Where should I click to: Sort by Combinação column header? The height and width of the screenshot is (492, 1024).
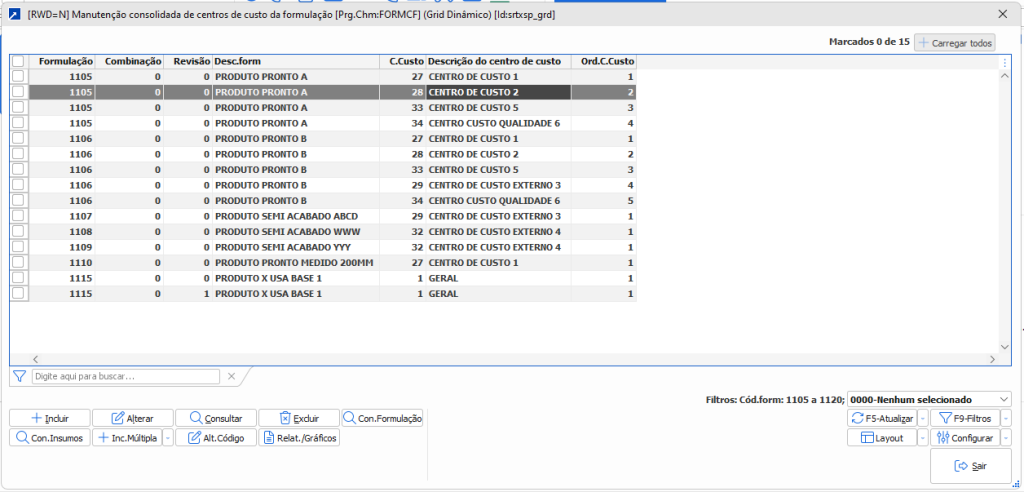point(129,61)
